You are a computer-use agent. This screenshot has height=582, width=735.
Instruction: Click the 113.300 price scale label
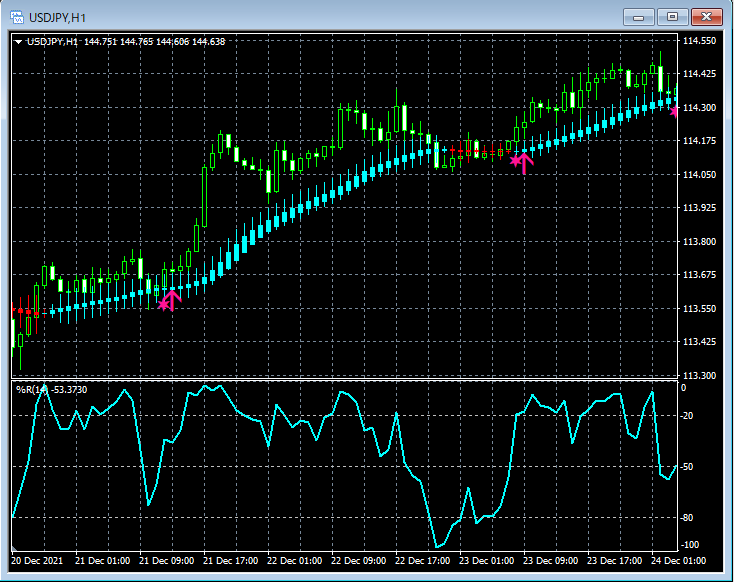click(699, 376)
